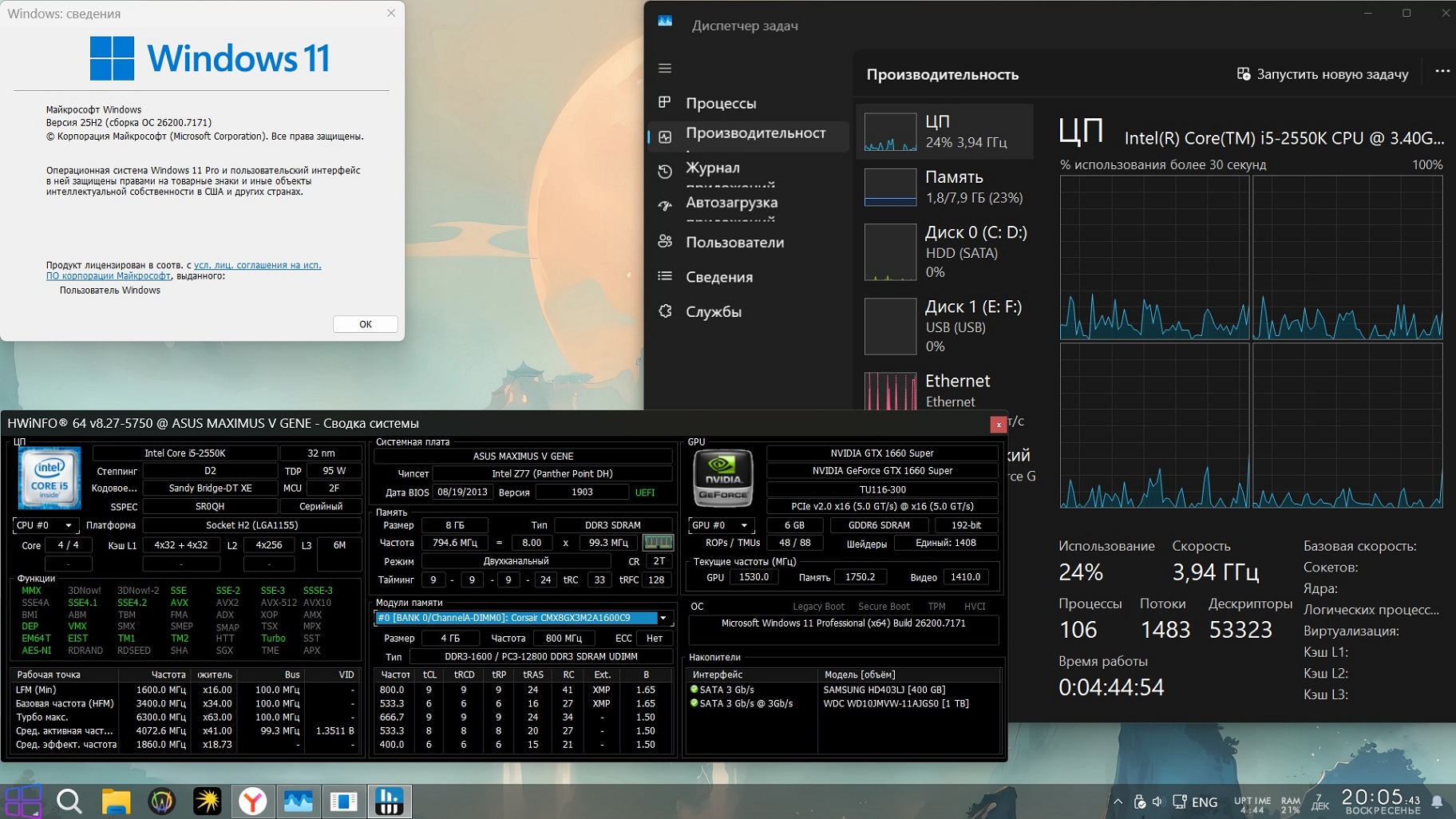Screen dimensions: 1456x819
Task: Open the notification bell in the tray
Action: coord(1437,801)
